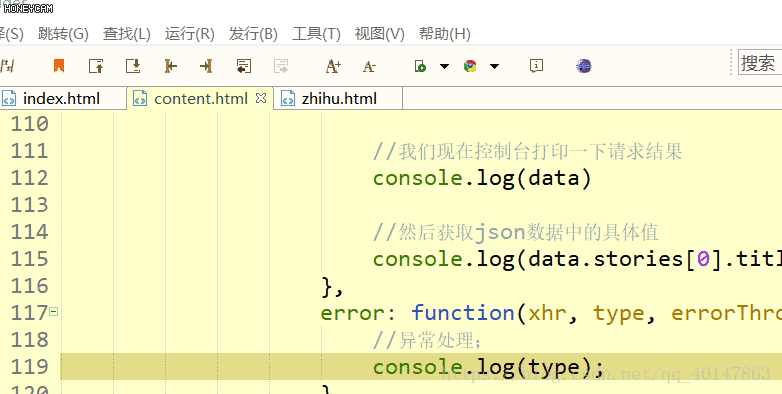Viewport: 782px width, 394px height.
Task: Open the 运行(R) menu
Action: [190, 34]
